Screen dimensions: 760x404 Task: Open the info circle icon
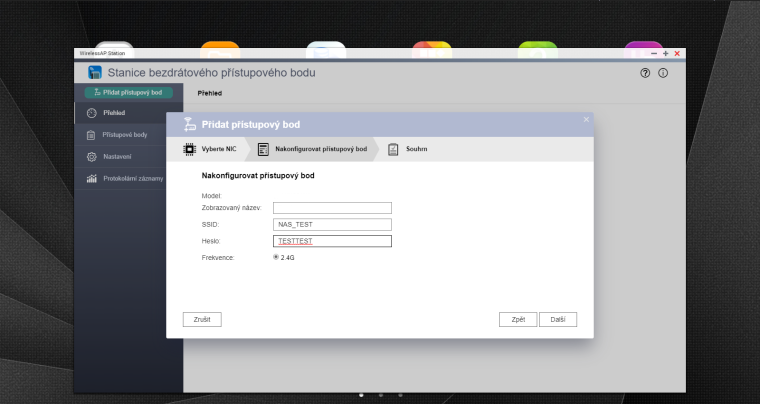[663, 73]
